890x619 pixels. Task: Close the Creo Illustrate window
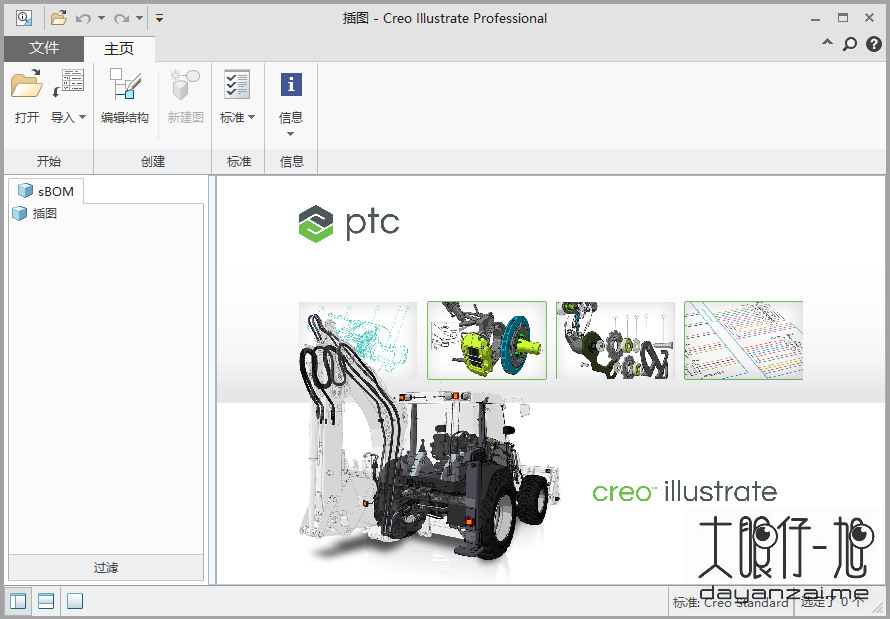[869, 18]
